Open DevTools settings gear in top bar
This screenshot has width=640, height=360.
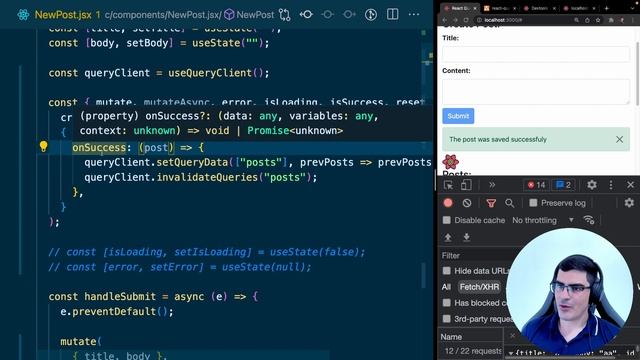tap(592, 185)
